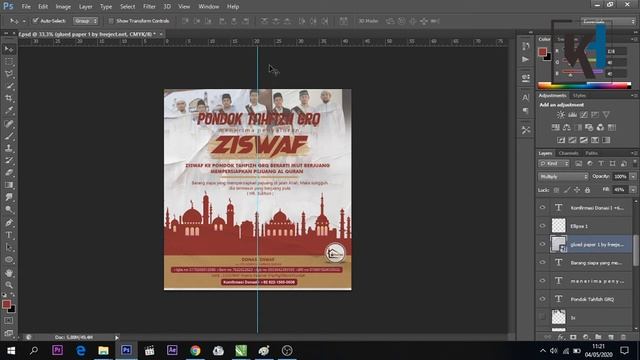This screenshot has height=360, width=640.
Task: Add a Curves adjustment
Action: coord(584,115)
